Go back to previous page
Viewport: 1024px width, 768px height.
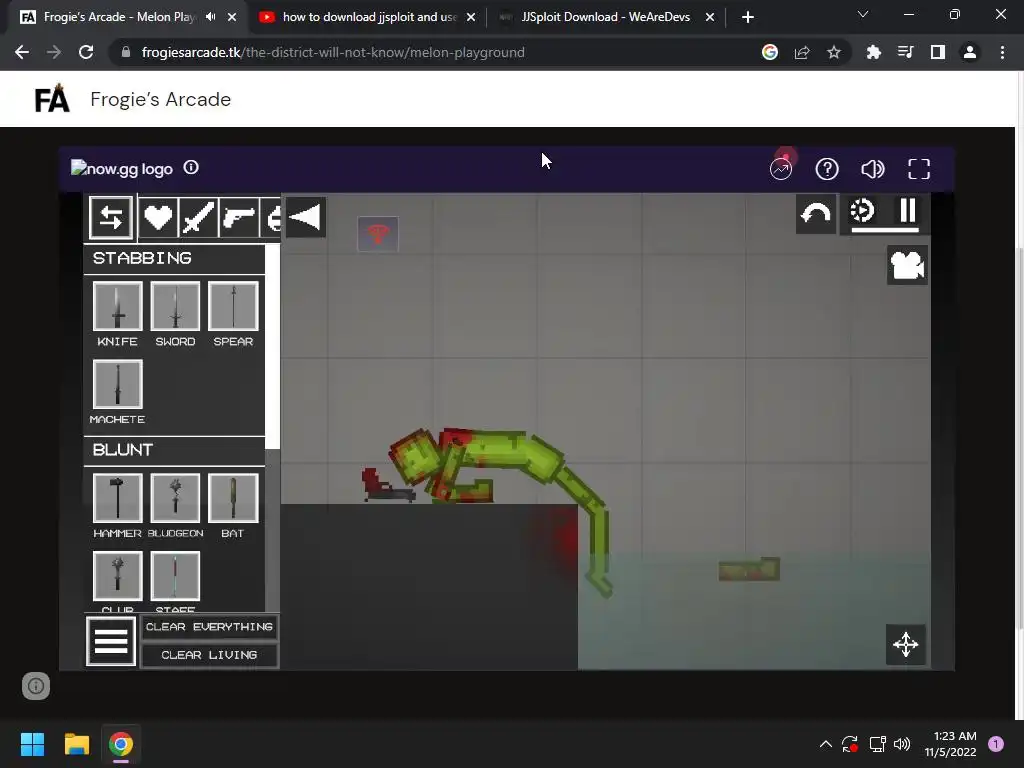pos(22,52)
